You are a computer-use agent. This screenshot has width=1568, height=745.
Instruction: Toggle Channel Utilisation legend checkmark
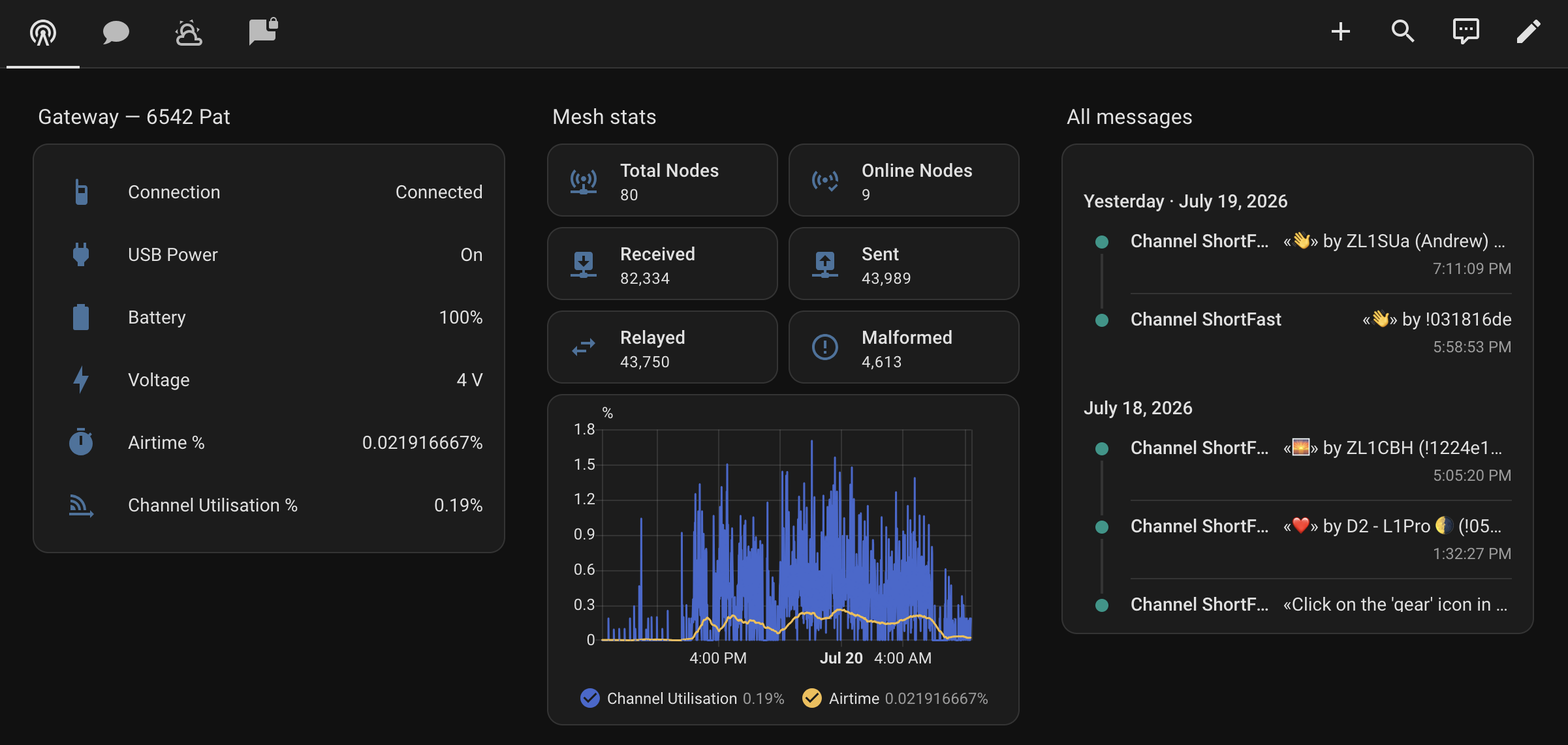[x=589, y=698]
